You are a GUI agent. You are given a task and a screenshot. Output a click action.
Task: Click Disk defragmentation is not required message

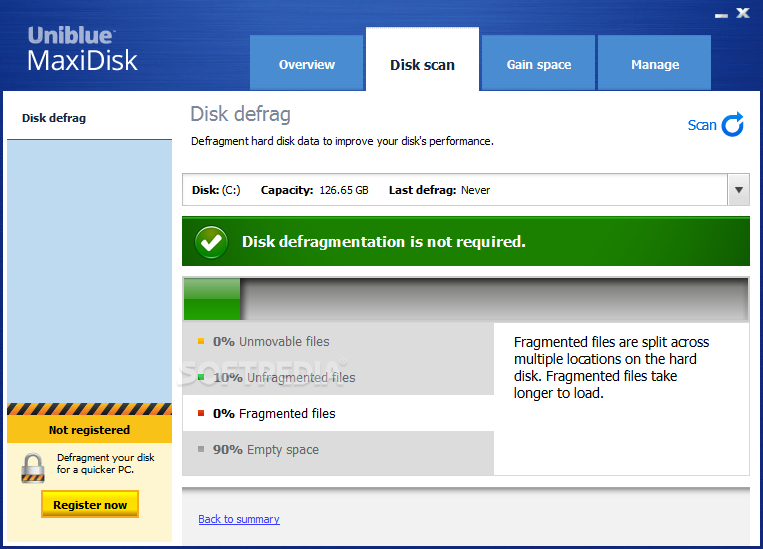pos(384,242)
